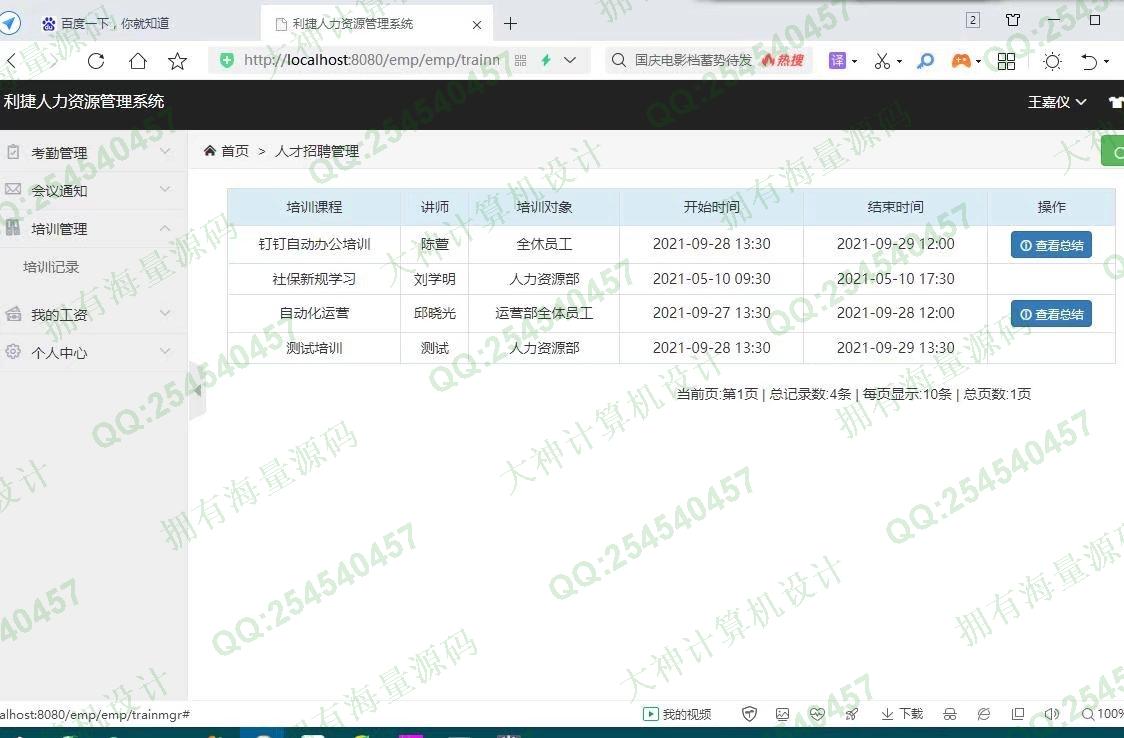The height and width of the screenshot is (738, 1124).
Task: Click the home icon in browser toolbar
Action: click(x=138, y=61)
